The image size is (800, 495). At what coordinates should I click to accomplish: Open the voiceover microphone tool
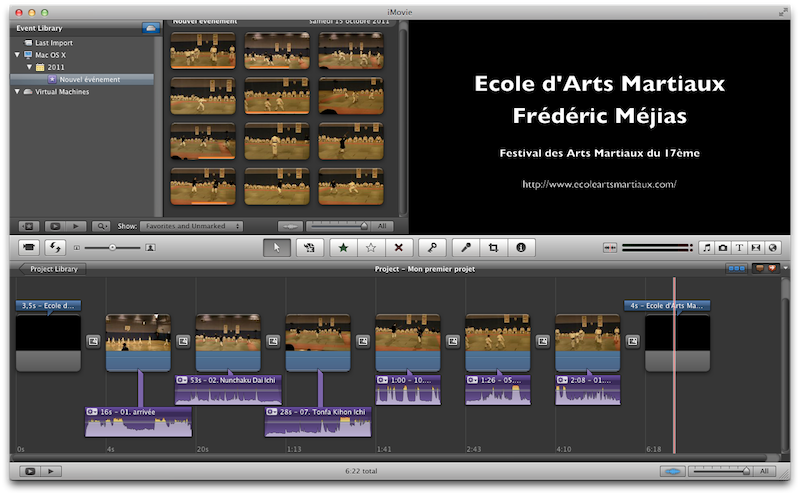(x=466, y=248)
